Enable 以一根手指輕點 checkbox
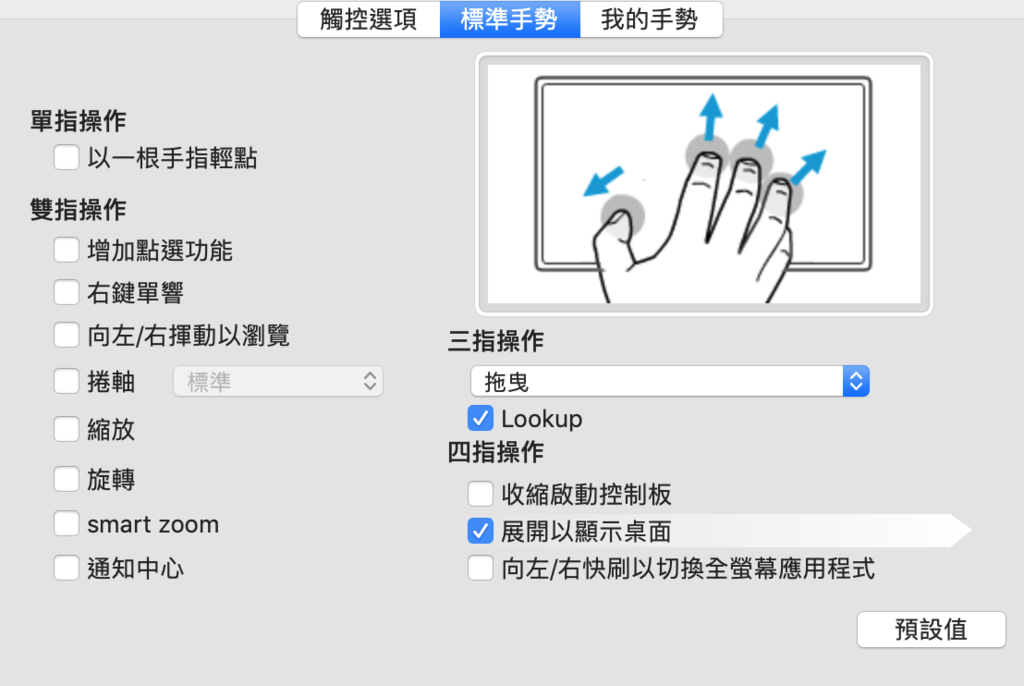The image size is (1024, 686). click(67, 157)
